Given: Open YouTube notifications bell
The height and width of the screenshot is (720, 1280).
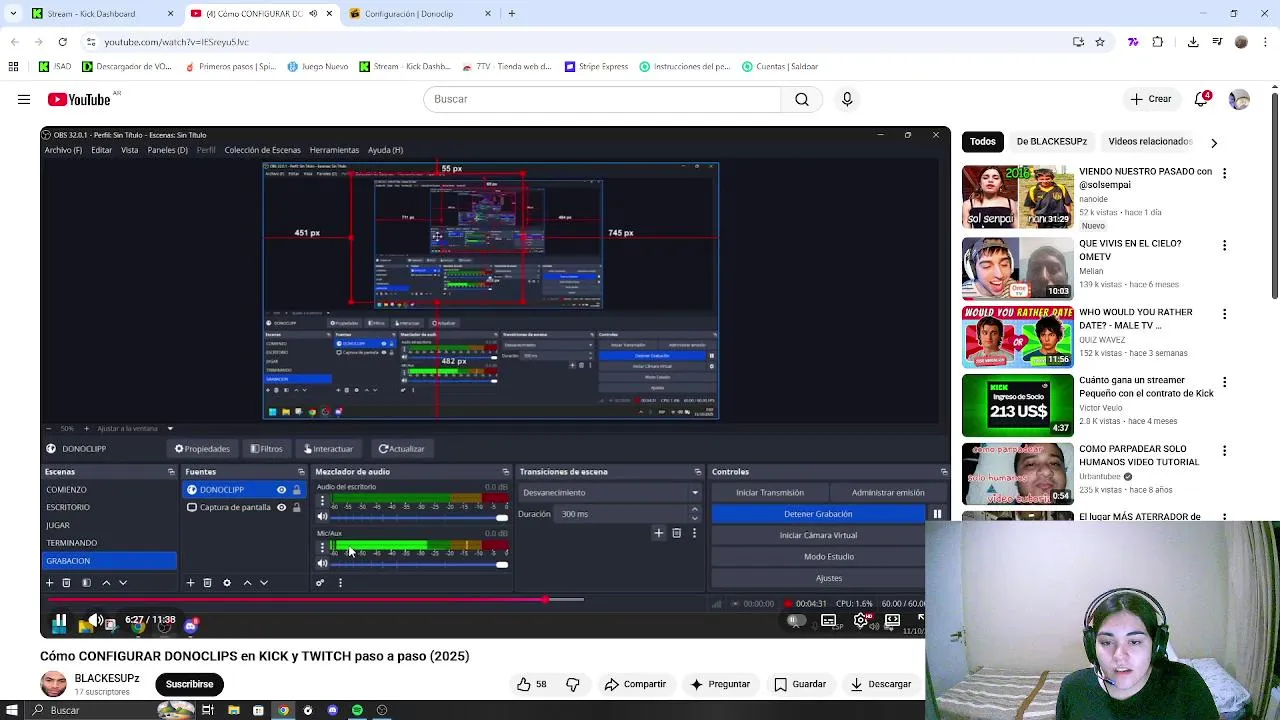Looking at the screenshot, I should click(1202, 99).
